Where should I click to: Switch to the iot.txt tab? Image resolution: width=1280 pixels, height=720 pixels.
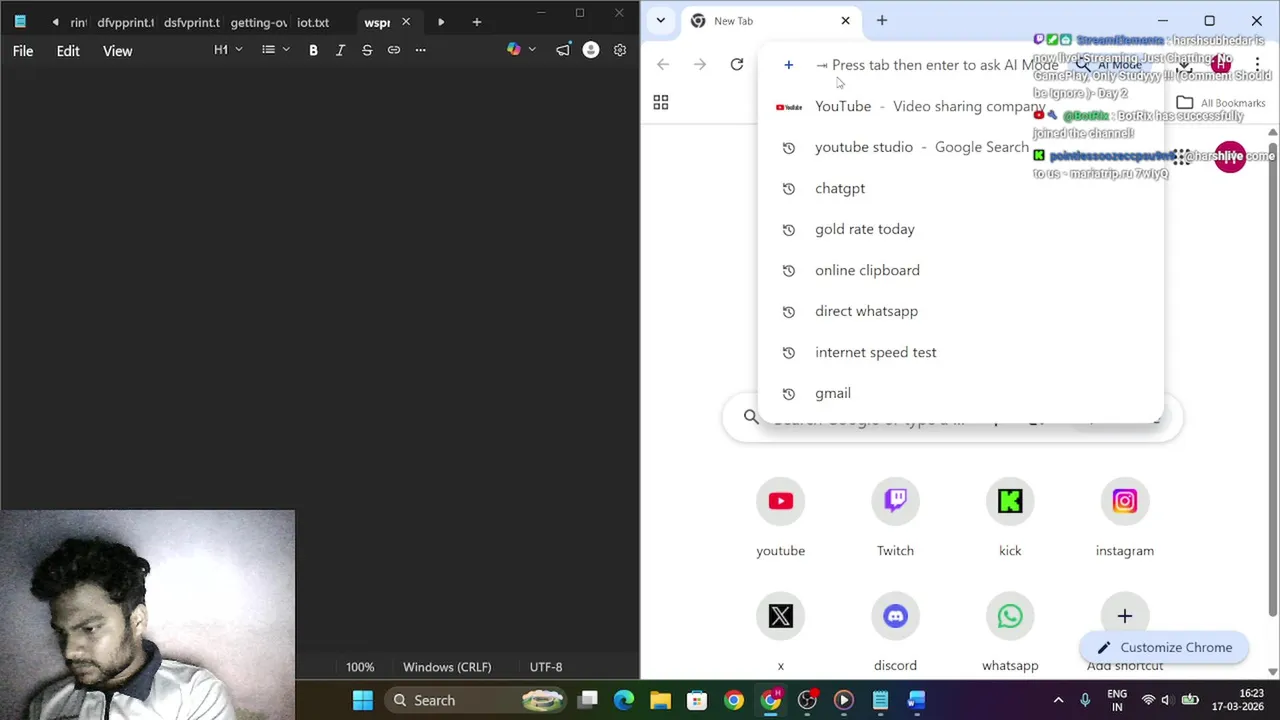(313, 22)
